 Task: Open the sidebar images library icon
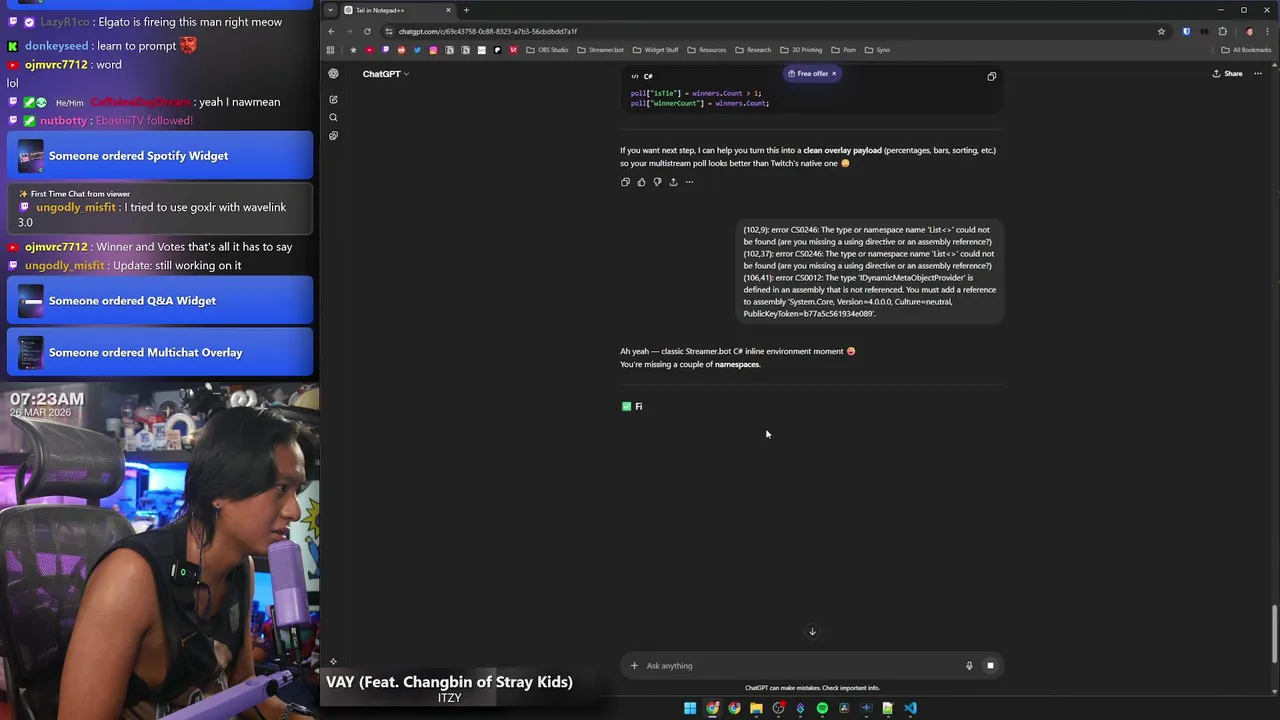(333, 135)
